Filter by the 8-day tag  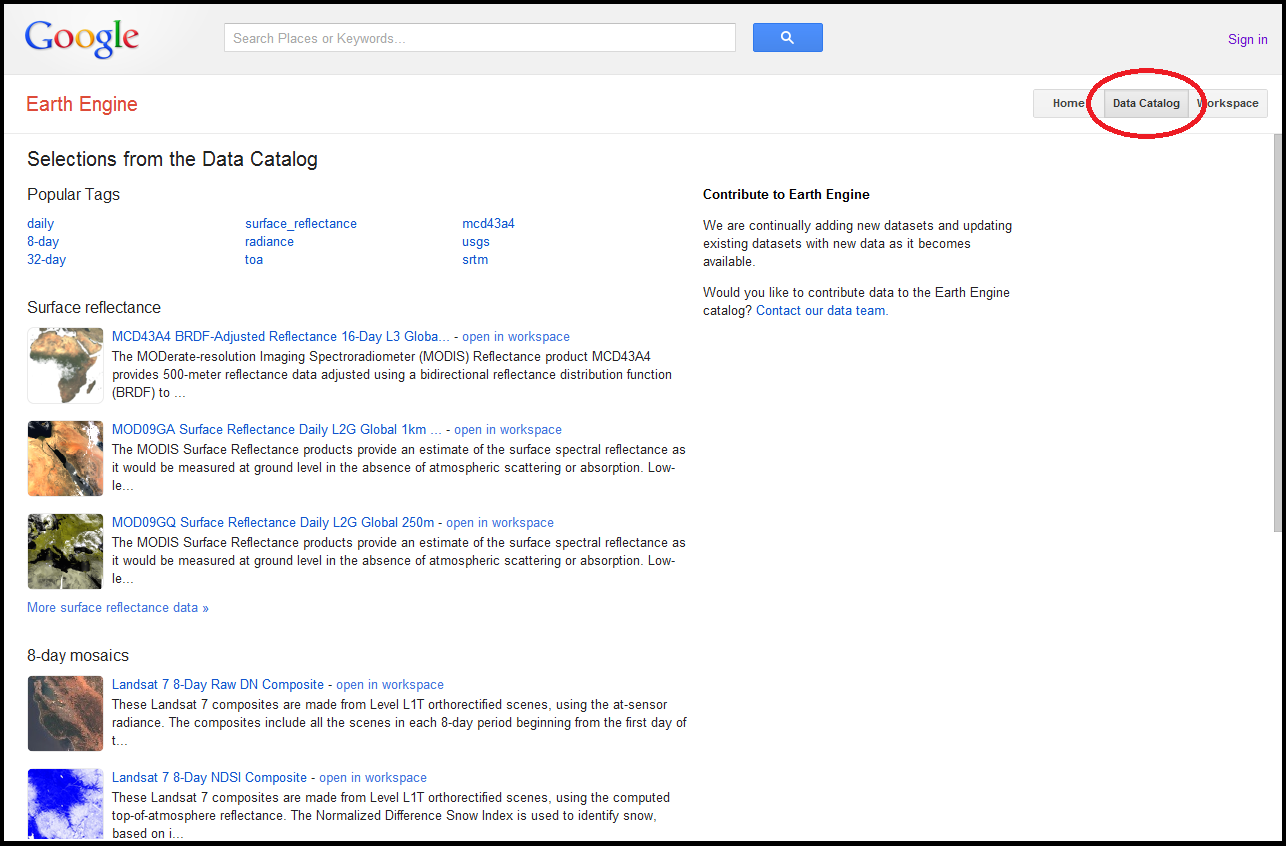point(43,242)
